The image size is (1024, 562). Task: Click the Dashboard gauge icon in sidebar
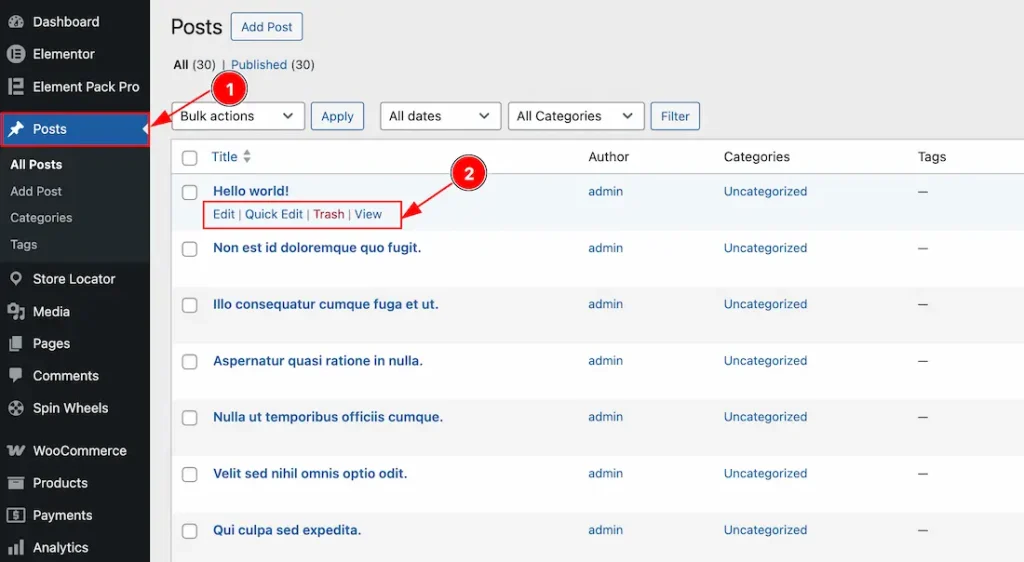coord(16,22)
